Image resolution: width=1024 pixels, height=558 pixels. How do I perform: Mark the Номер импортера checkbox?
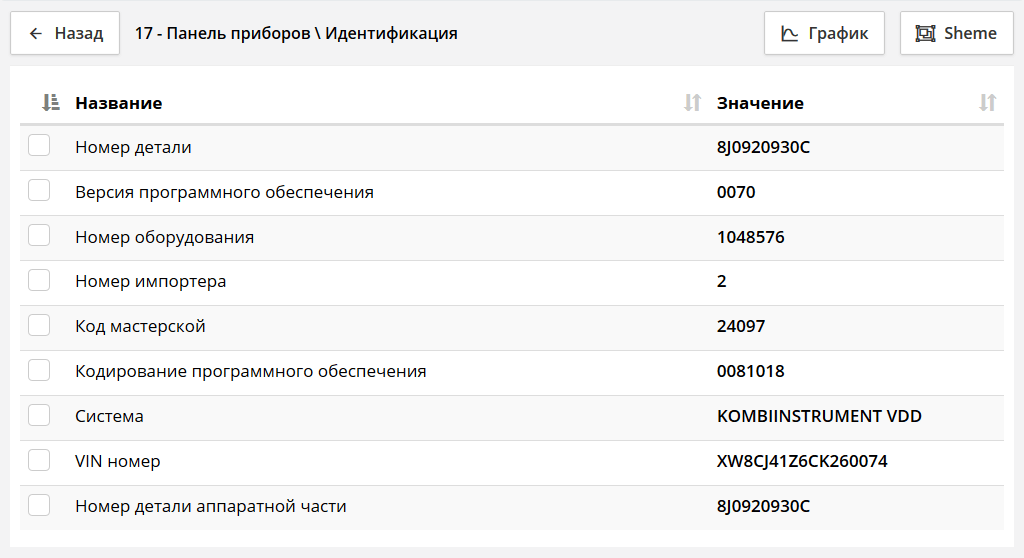(x=39, y=281)
